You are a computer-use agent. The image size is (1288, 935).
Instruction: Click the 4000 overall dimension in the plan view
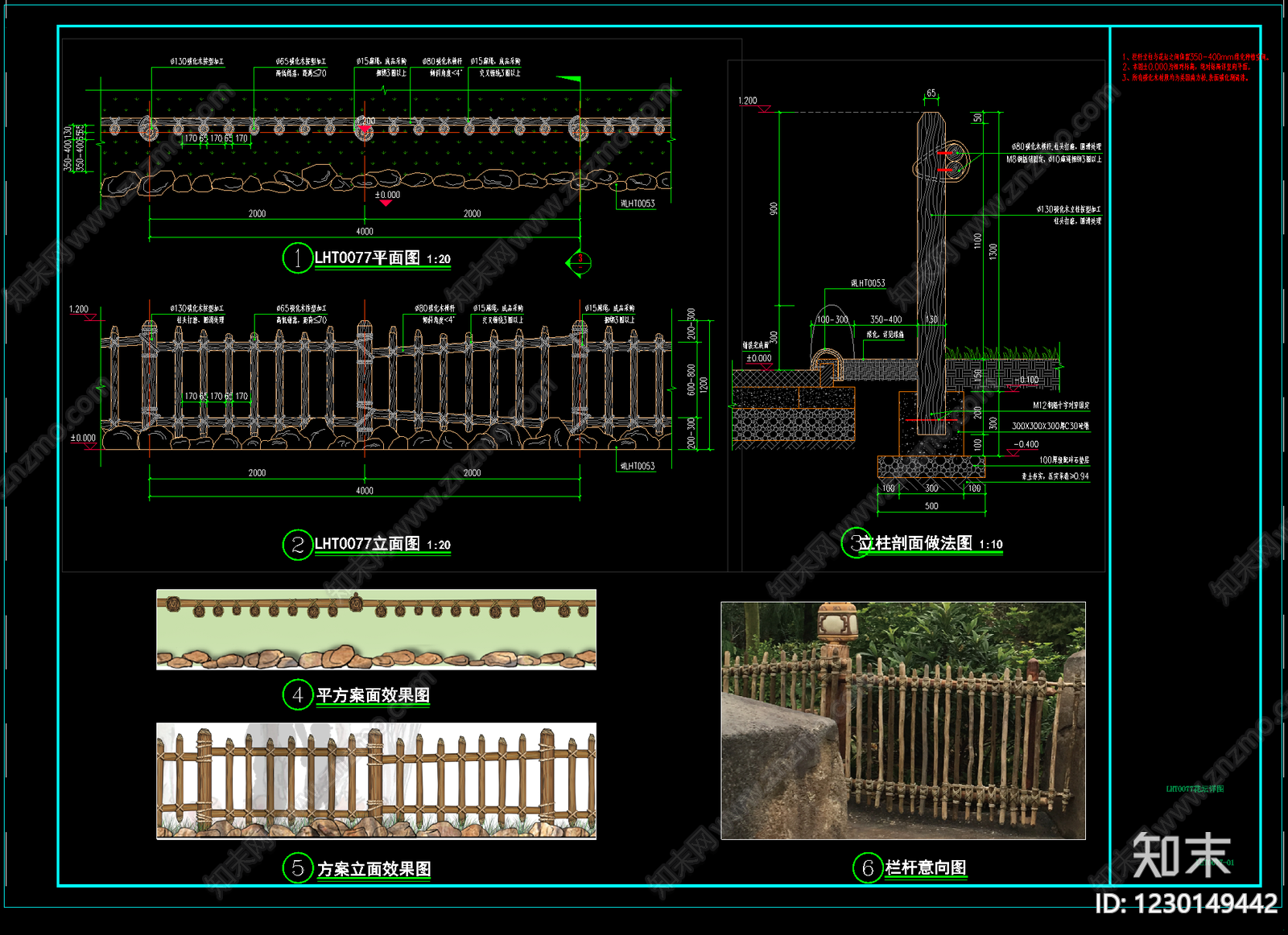coord(365,232)
